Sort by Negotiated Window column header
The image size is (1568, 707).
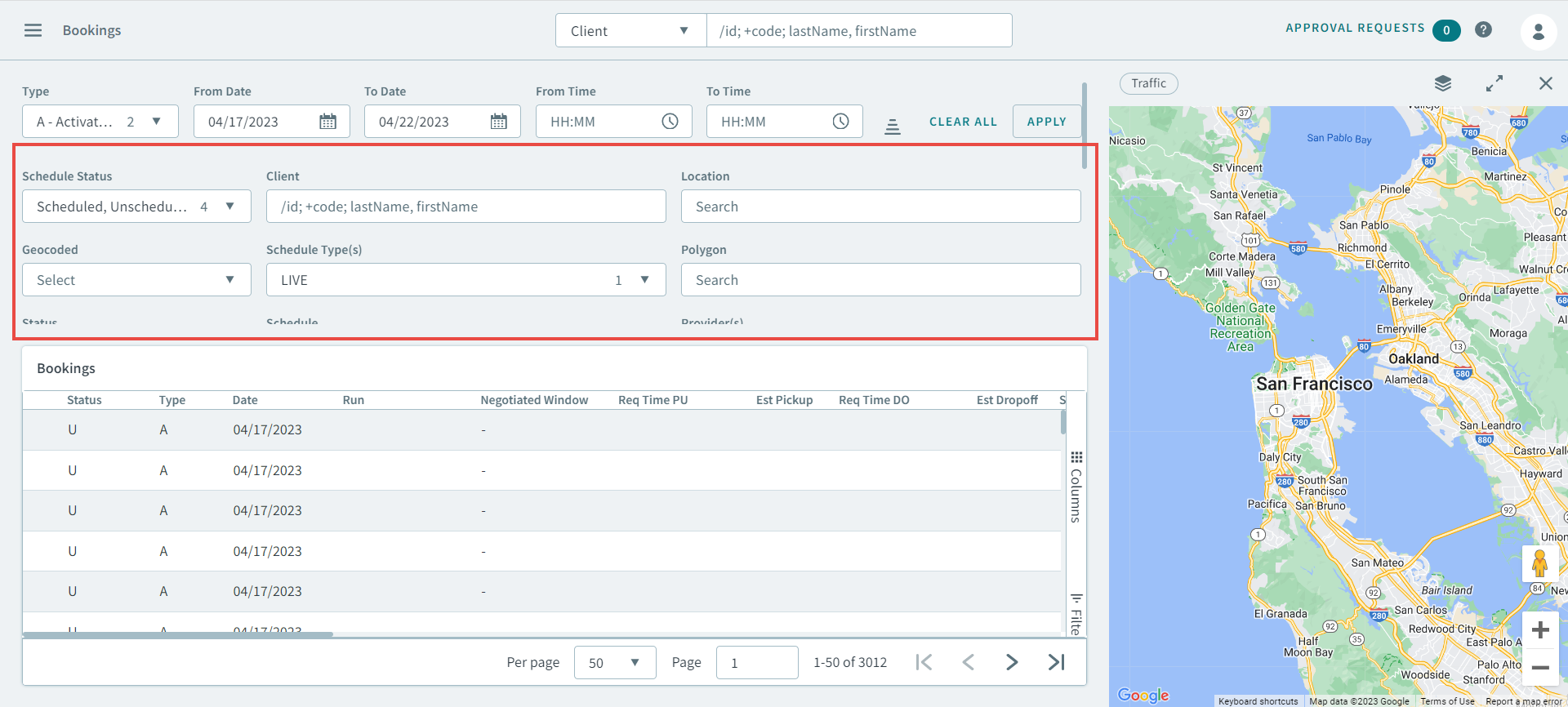534,400
